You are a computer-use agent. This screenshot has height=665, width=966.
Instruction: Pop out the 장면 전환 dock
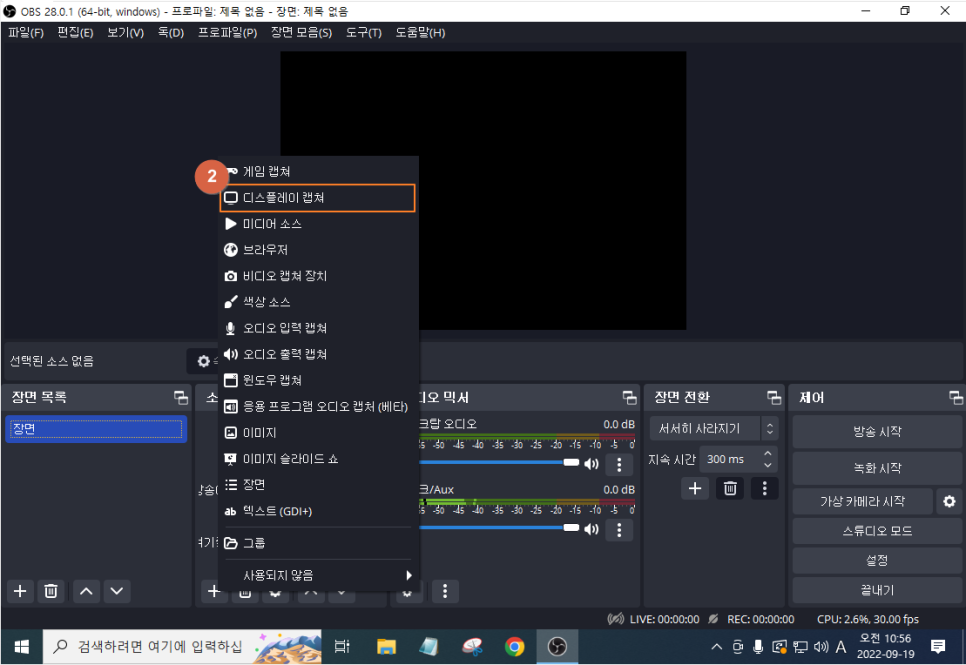tap(774, 398)
